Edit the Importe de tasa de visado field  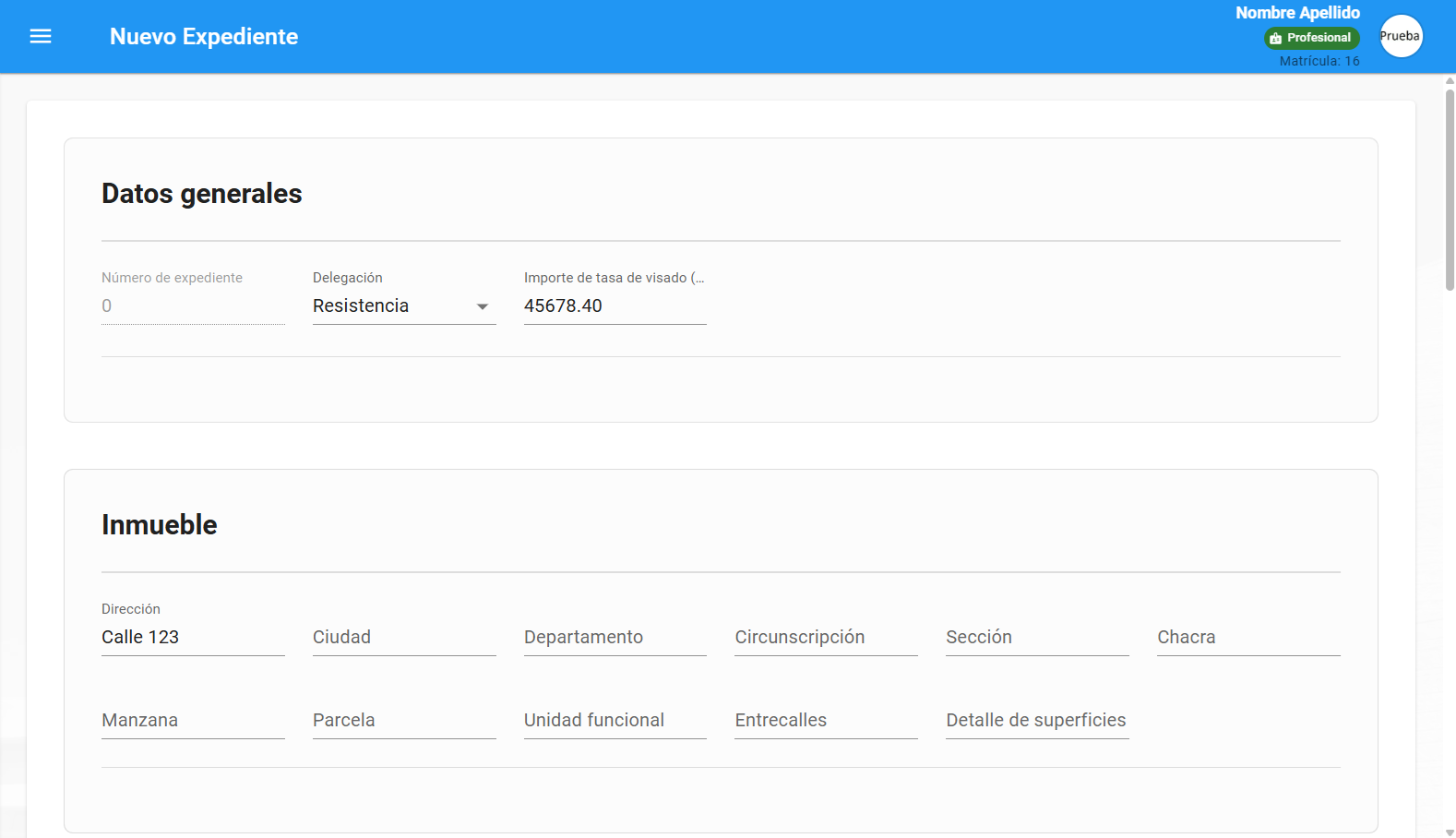(x=615, y=306)
